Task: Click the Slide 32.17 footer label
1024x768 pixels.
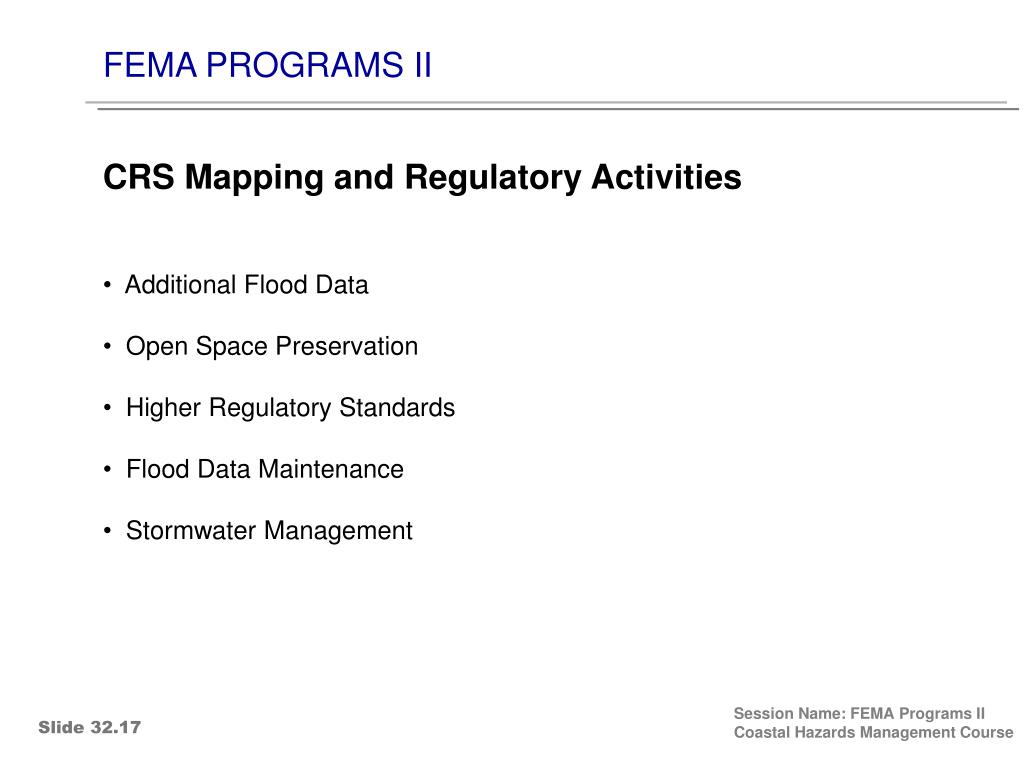Action: click(x=89, y=728)
